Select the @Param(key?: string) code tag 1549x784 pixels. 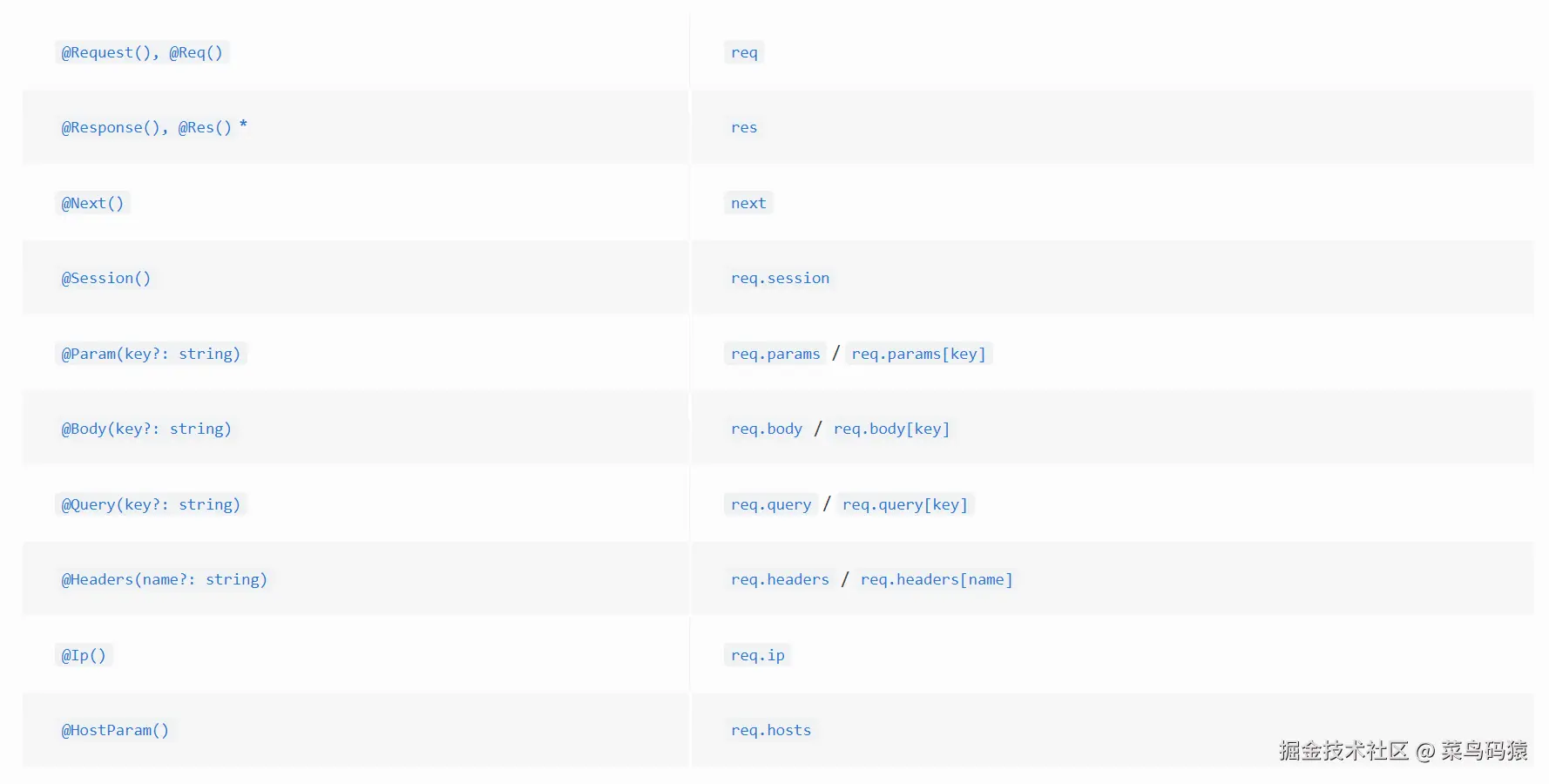coord(151,354)
